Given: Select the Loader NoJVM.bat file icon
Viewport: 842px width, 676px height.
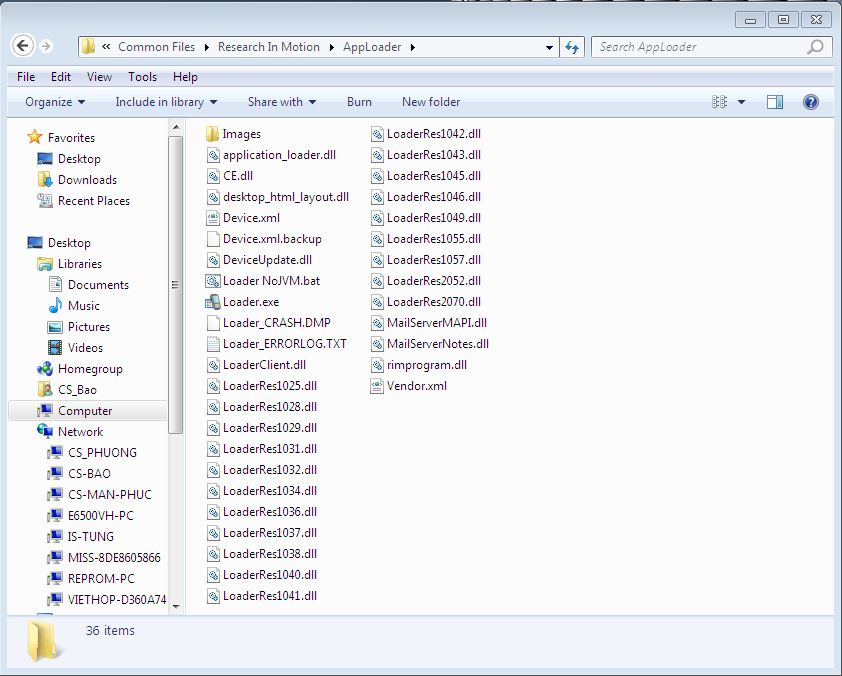Looking at the screenshot, I should point(213,281).
